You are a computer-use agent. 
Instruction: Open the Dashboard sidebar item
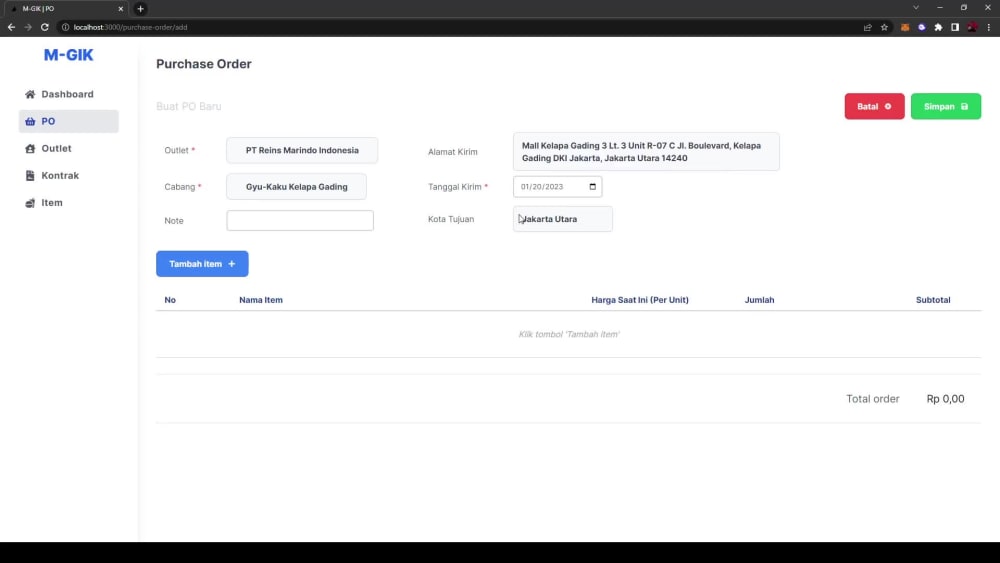pos(68,94)
